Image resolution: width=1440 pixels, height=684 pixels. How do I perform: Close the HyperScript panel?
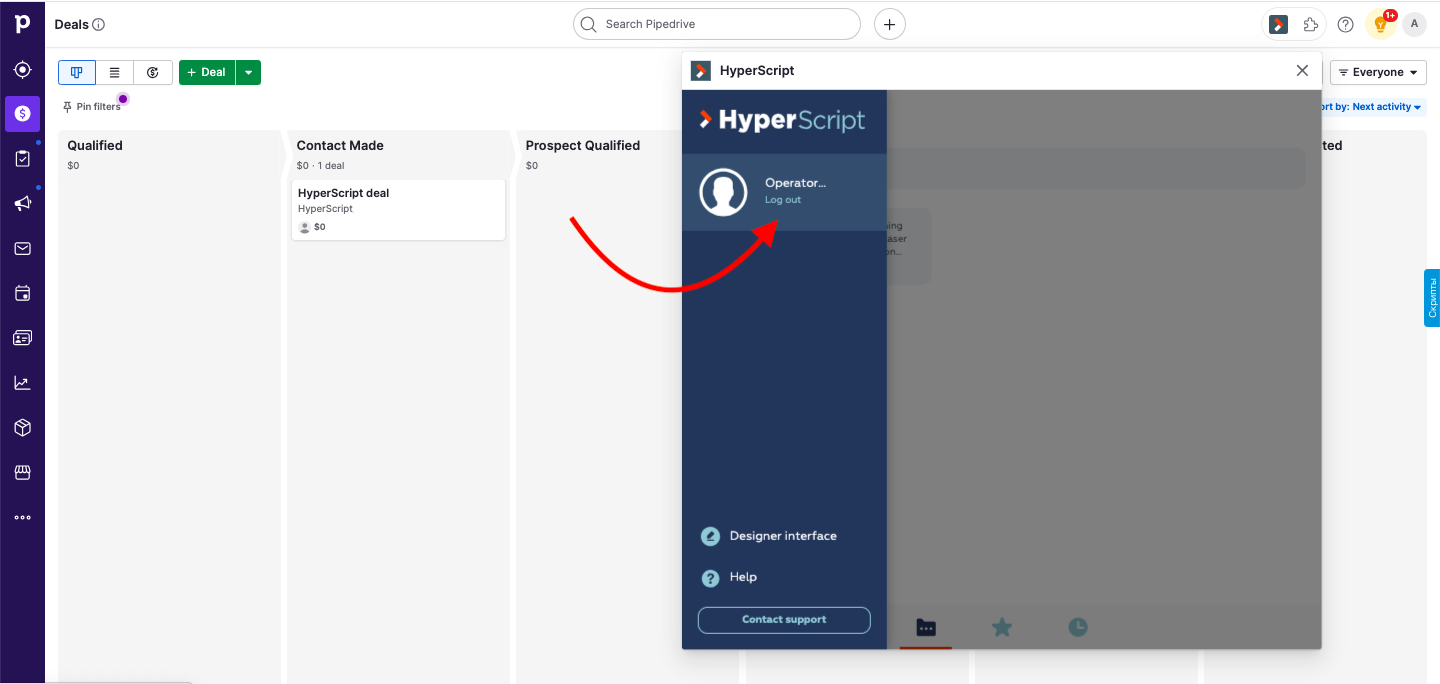[1302, 70]
